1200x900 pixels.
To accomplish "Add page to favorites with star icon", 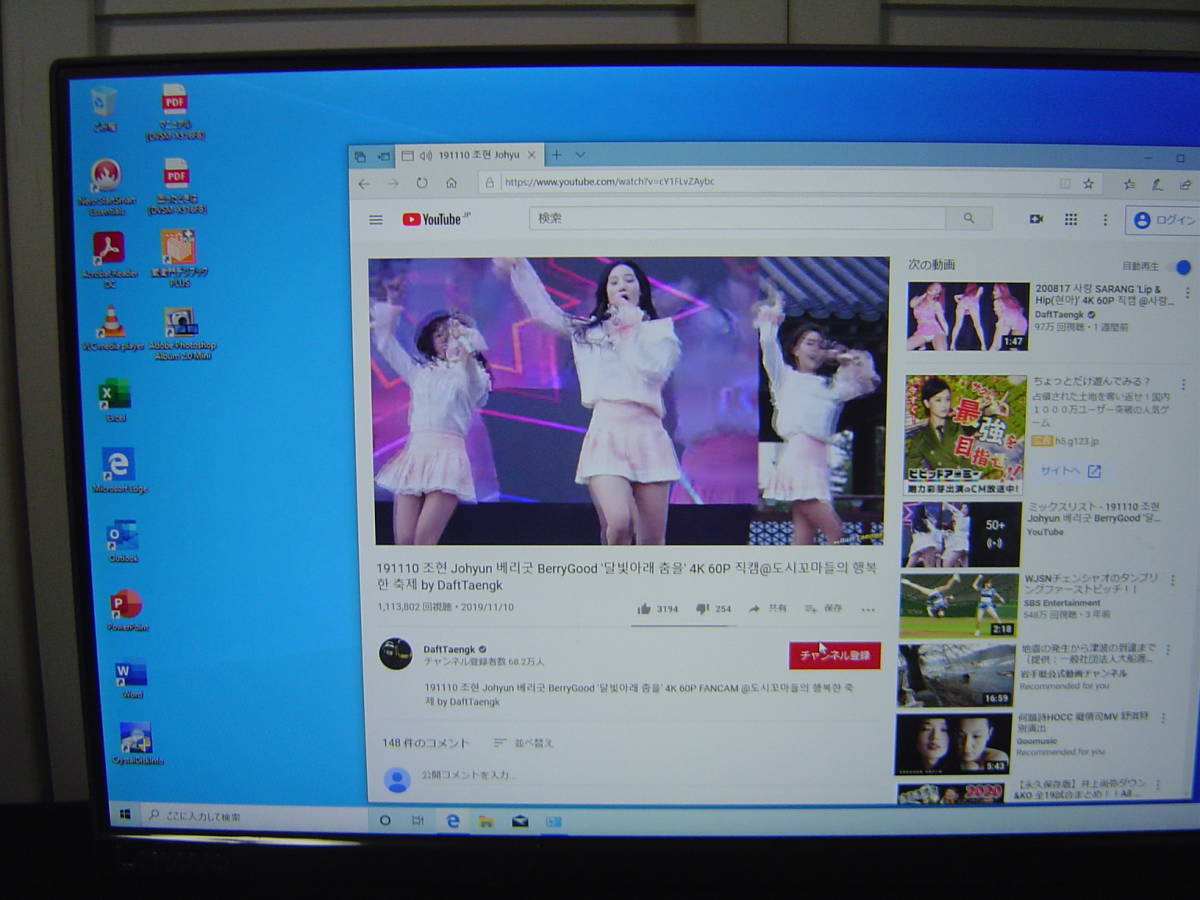I will (x=1088, y=184).
